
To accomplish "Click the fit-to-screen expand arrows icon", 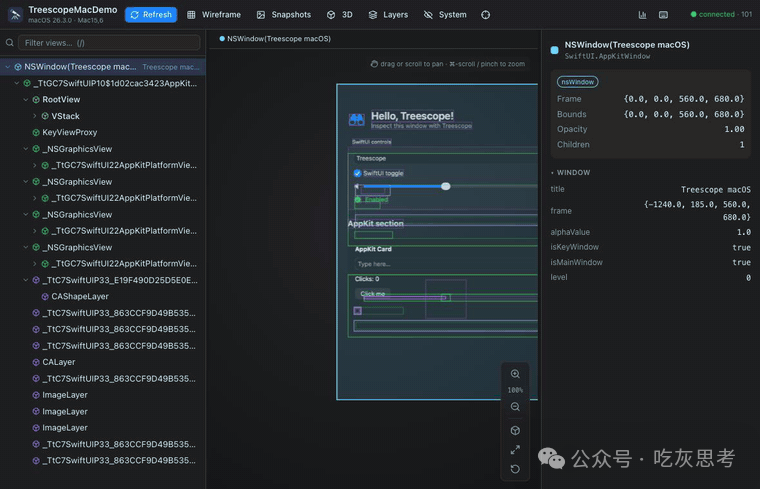I will 515,450.
